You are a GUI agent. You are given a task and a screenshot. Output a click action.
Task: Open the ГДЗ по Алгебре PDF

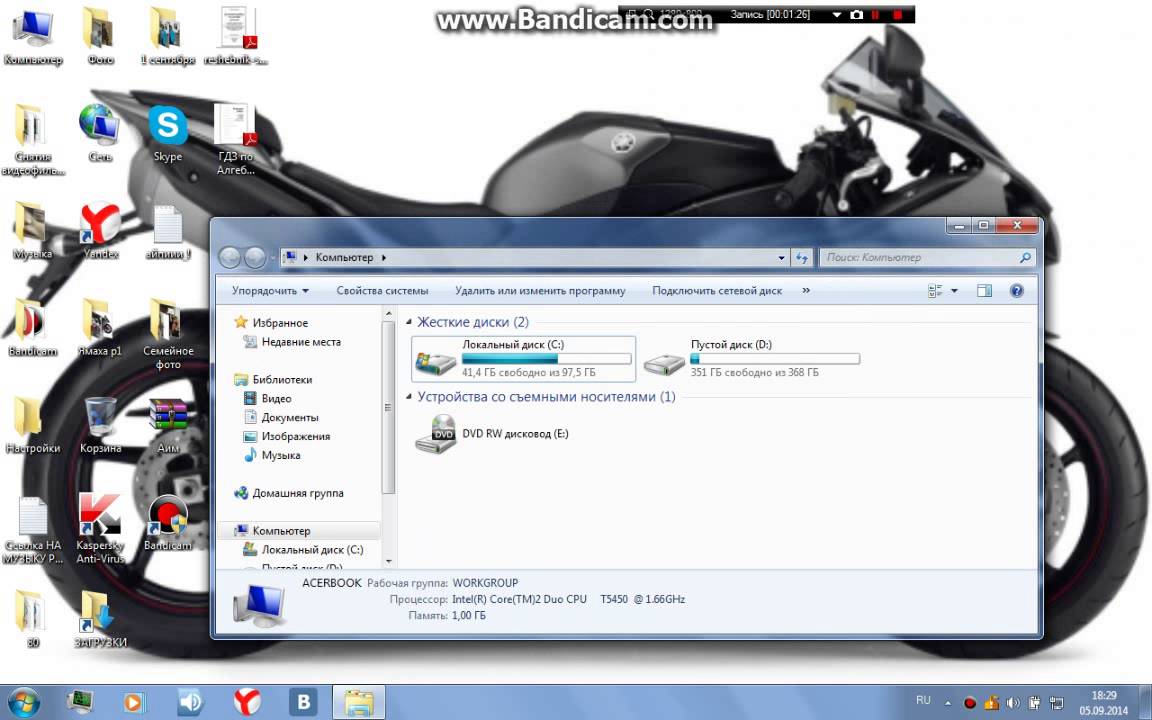[236, 140]
